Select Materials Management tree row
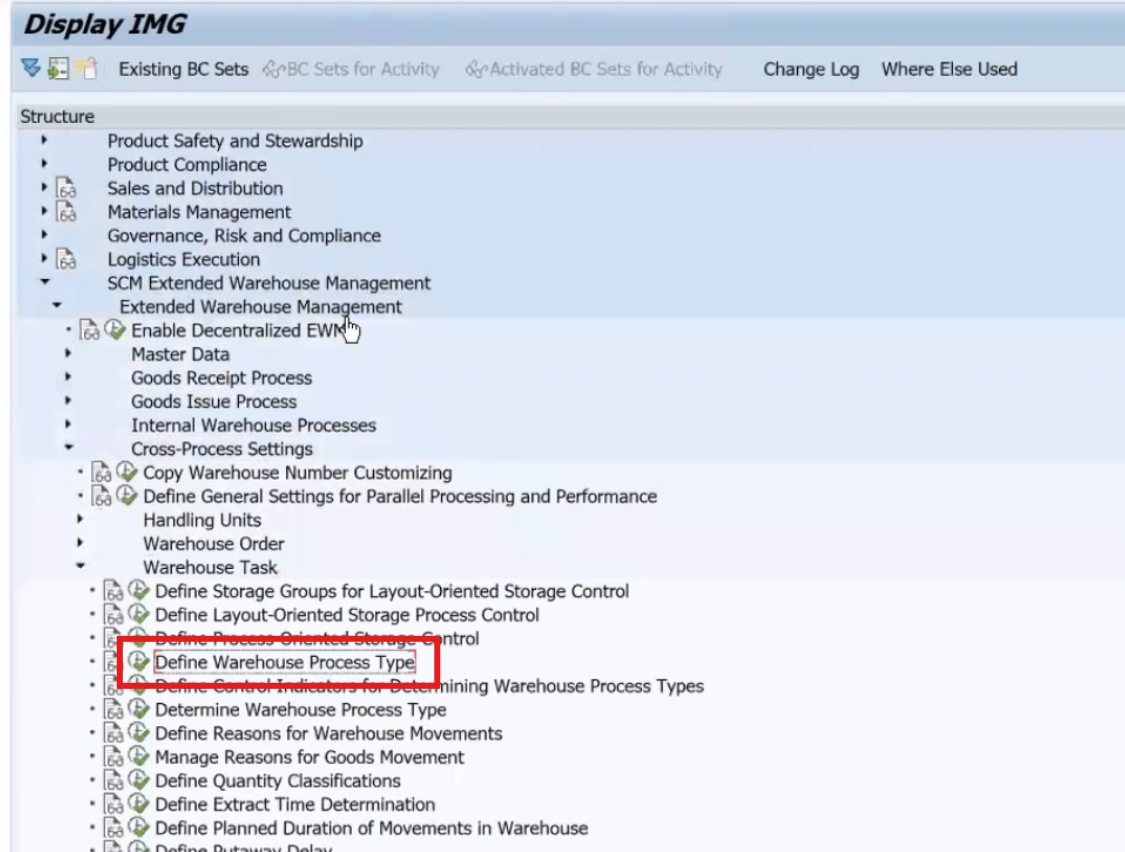This screenshot has width=1125, height=852. [199, 212]
